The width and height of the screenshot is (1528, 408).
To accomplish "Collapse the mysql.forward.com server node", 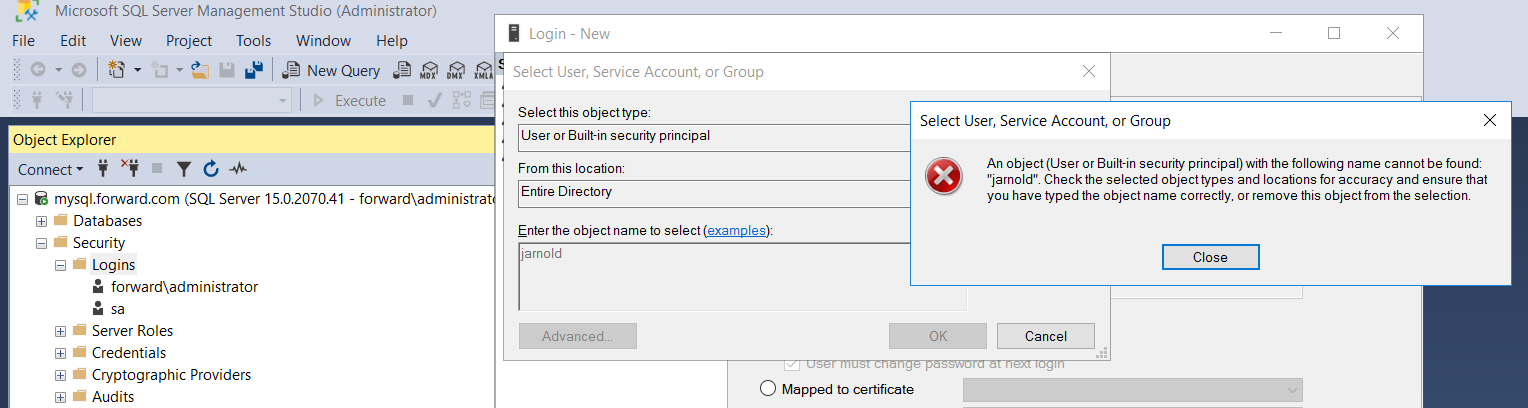I will (22, 199).
